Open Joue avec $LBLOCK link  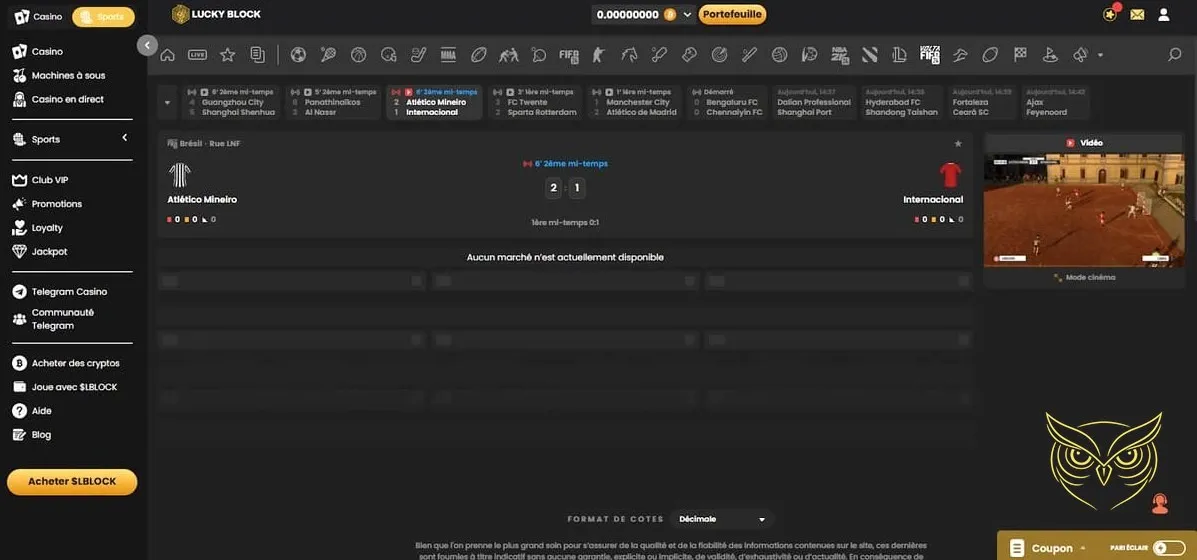(66, 387)
